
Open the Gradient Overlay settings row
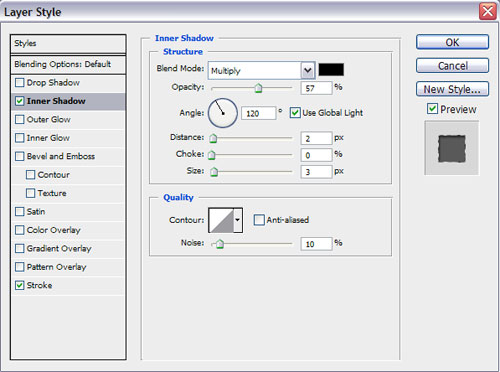(68, 248)
